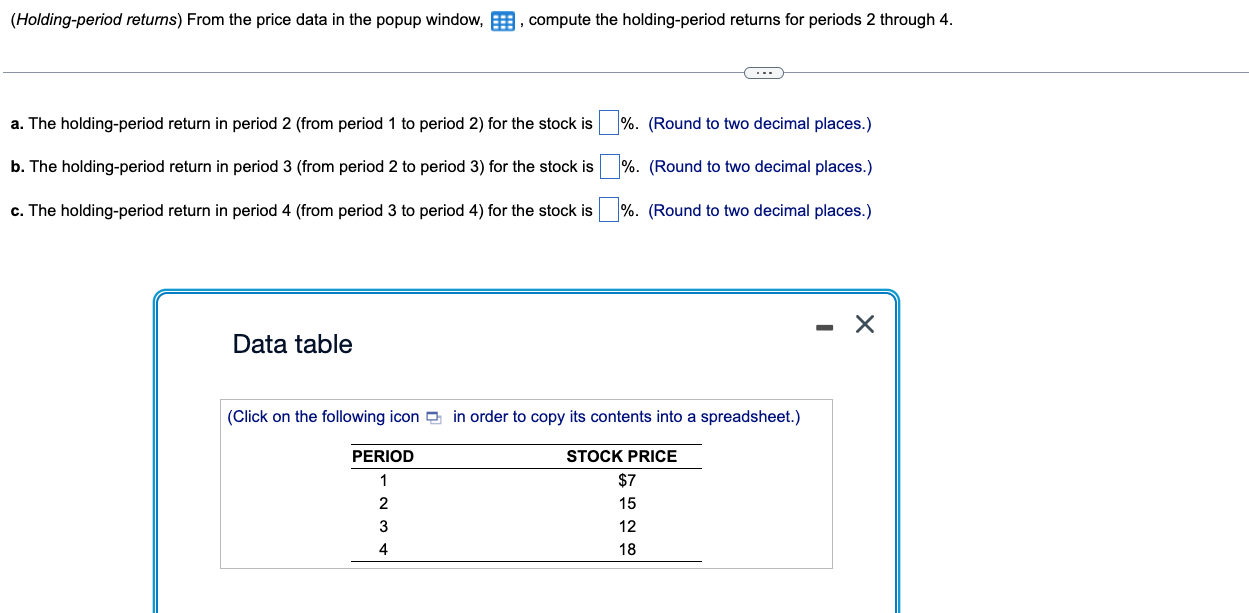This screenshot has height=613, width=1249.
Task: Select the PERIOD column header
Action: coord(383,456)
